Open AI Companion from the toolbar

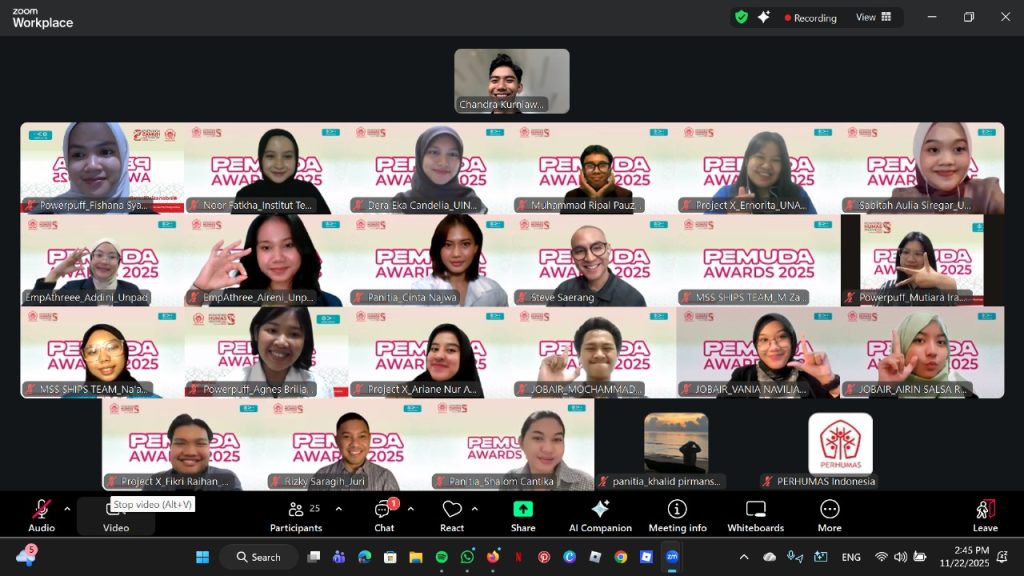600,514
